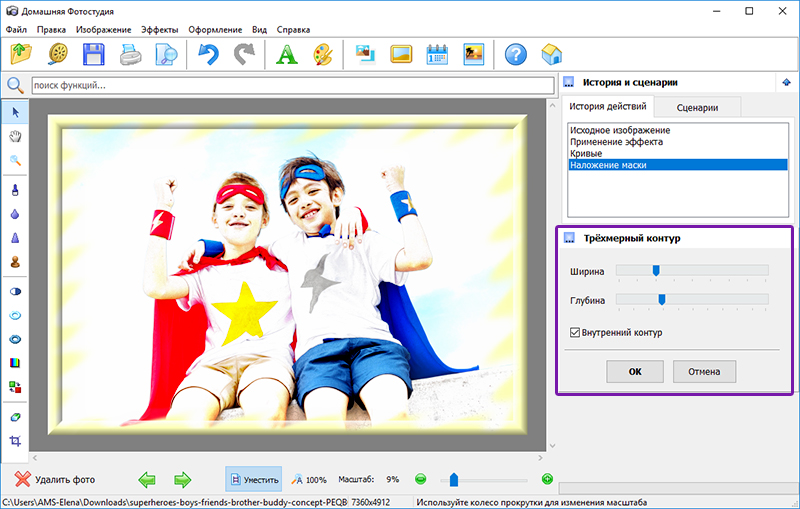The image size is (800, 509).
Task: Select the eraser tool
Action: [x=15, y=417]
